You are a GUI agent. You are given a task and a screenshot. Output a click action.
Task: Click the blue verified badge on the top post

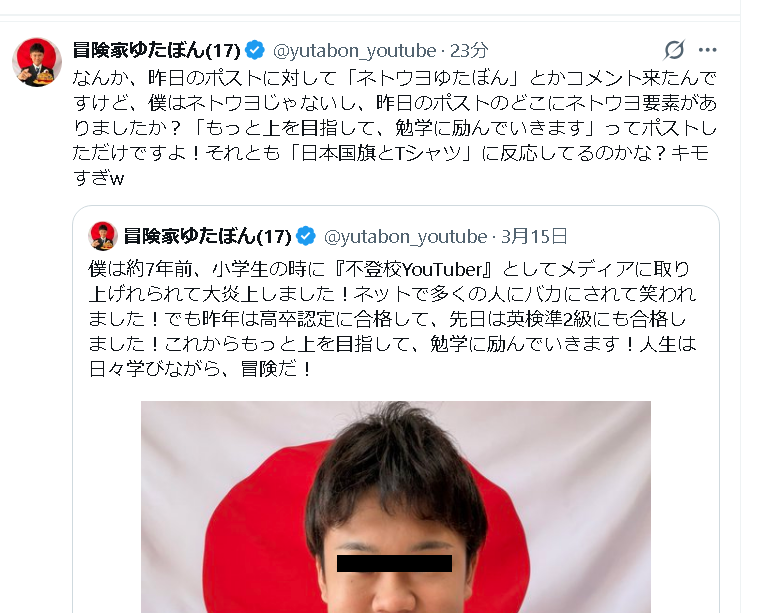click(x=255, y=50)
